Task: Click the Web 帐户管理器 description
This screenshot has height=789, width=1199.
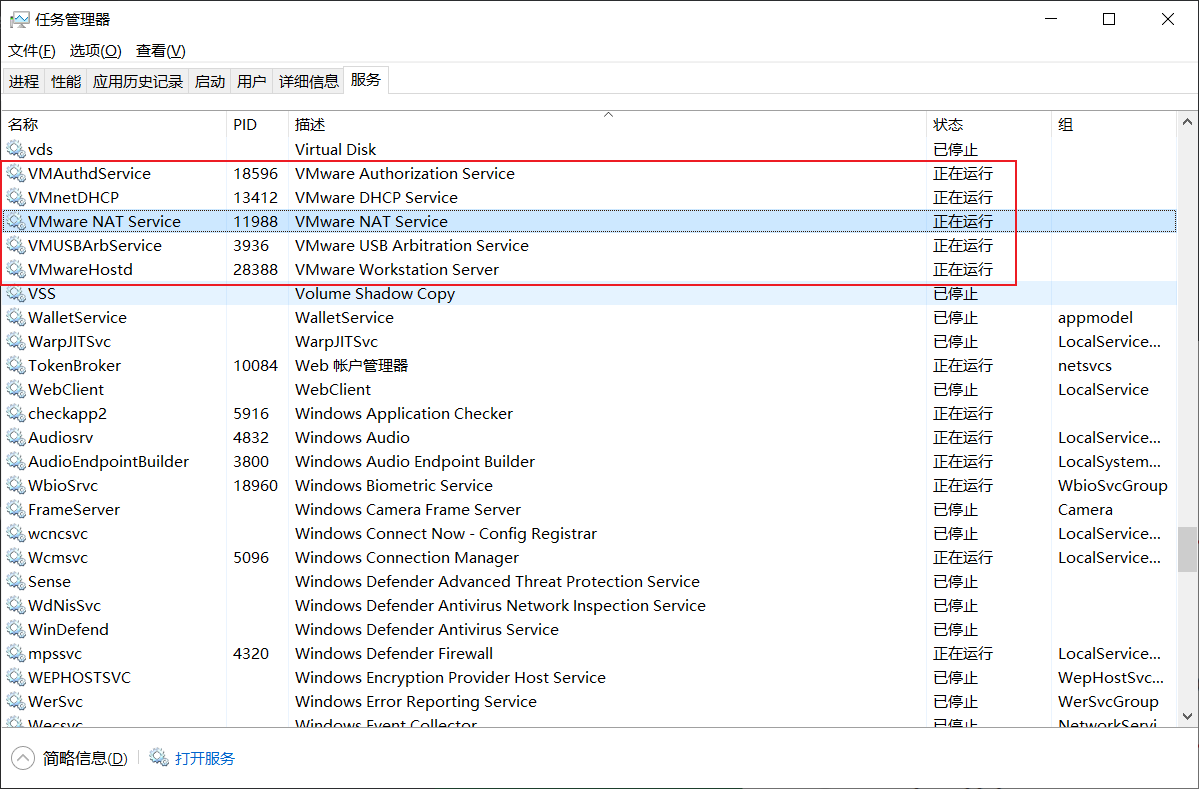Action: [352, 365]
